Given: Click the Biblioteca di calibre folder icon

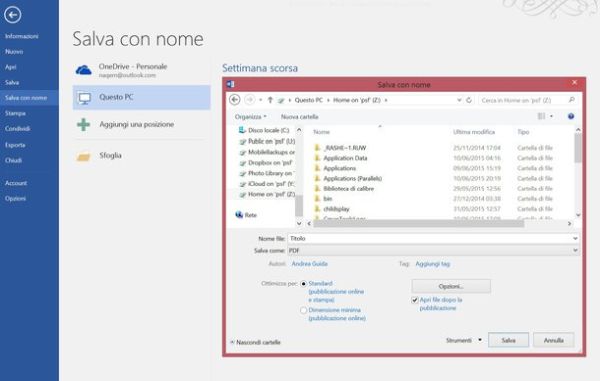Looking at the screenshot, I should pyautogui.click(x=317, y=188).
